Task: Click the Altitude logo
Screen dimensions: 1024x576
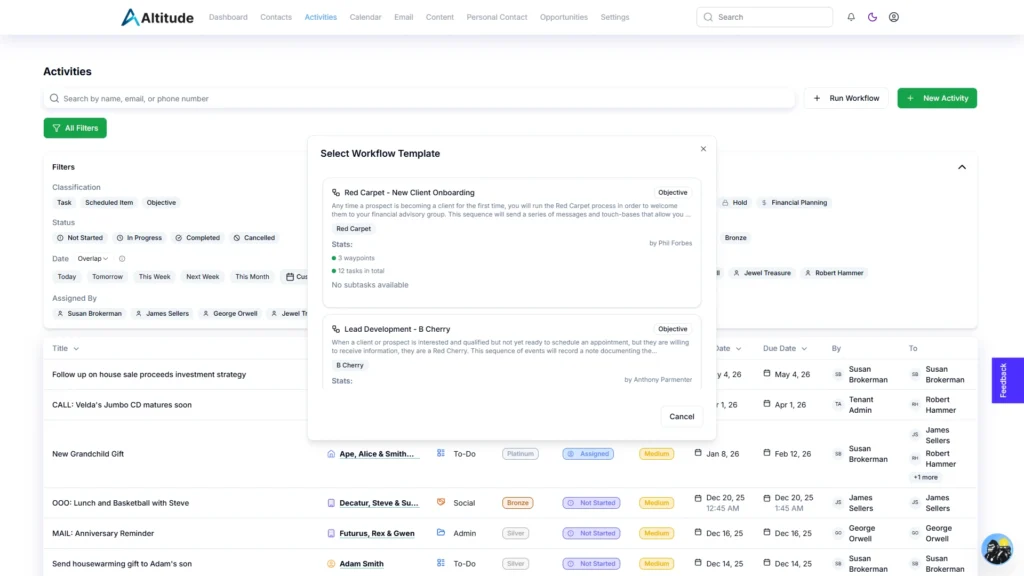Action: [157, 17]
